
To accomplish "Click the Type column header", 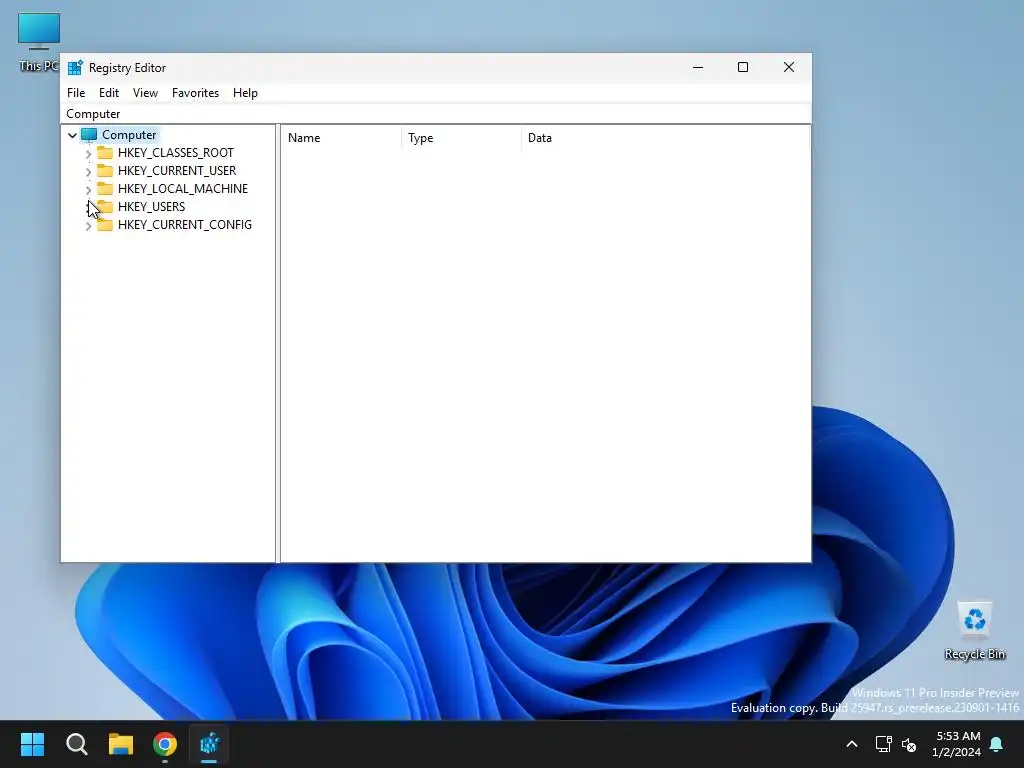I will tap(461, 138).
